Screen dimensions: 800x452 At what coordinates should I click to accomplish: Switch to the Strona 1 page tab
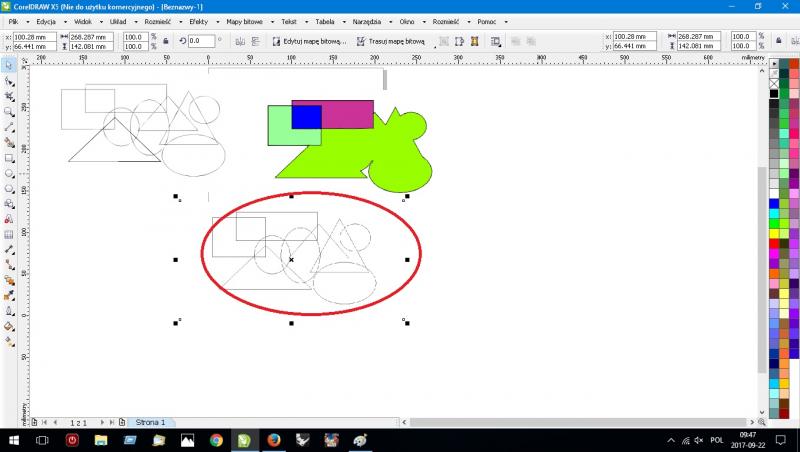149,423
